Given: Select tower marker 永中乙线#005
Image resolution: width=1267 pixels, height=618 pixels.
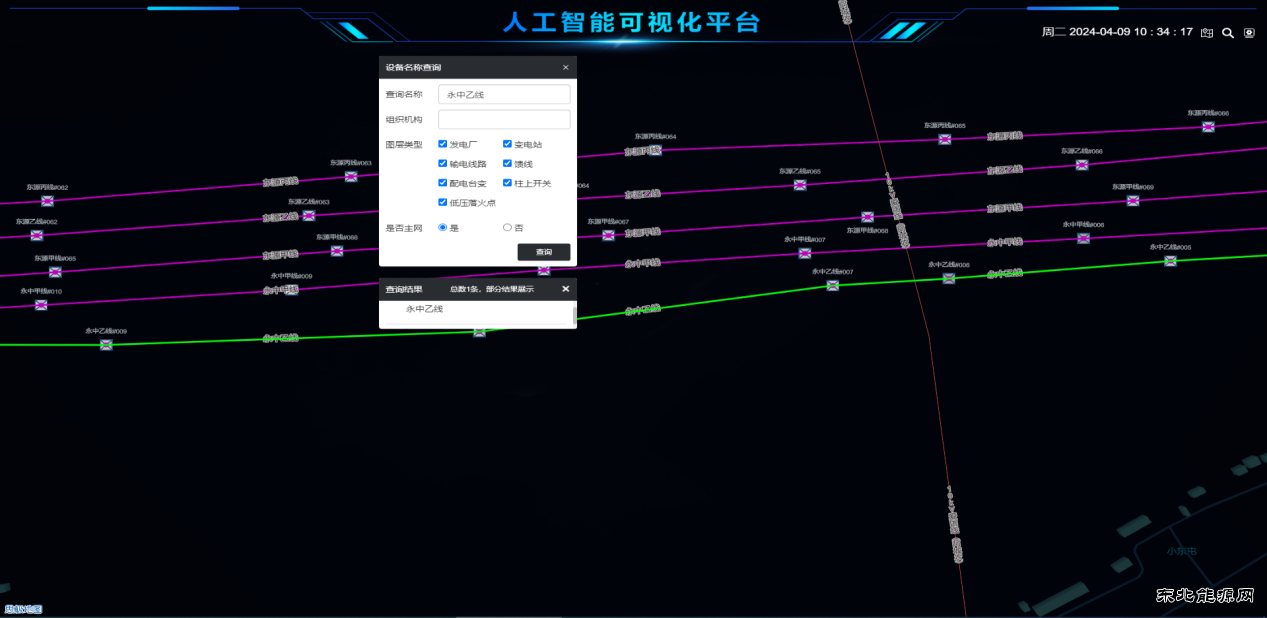Looking at the screenshot, I should pos(1170,261).
